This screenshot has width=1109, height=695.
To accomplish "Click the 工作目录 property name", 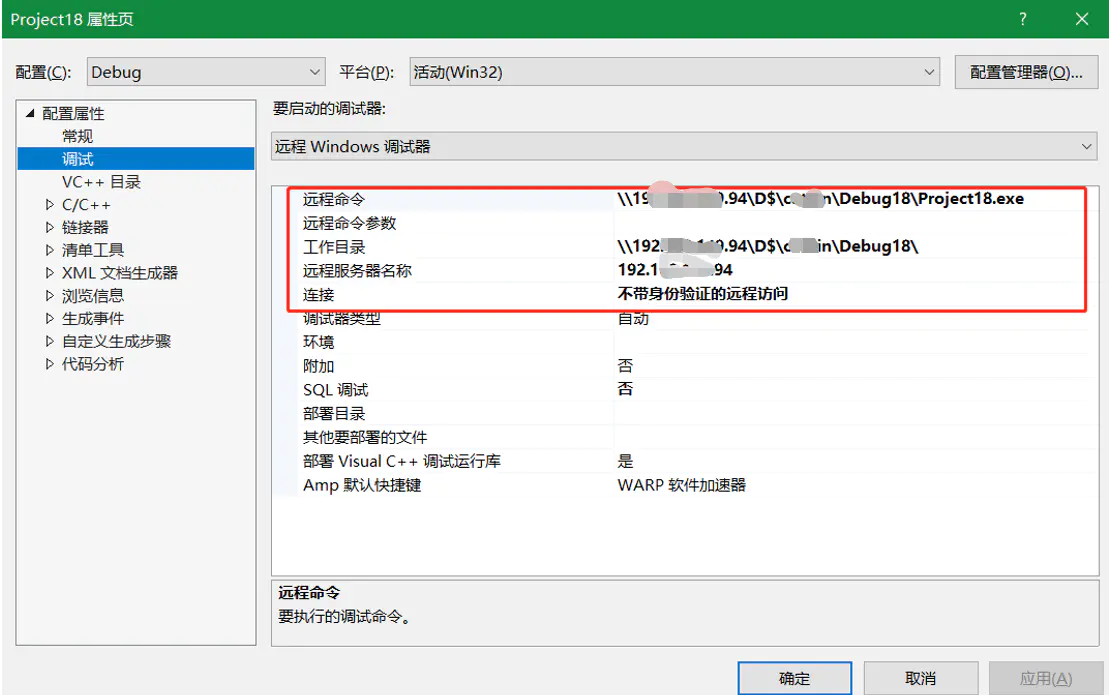I will (x=334, y=247).
